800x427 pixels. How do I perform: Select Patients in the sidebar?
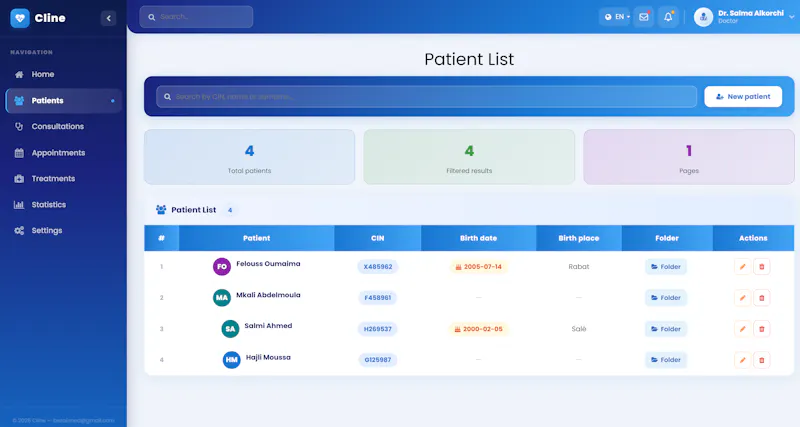point(63,101)
